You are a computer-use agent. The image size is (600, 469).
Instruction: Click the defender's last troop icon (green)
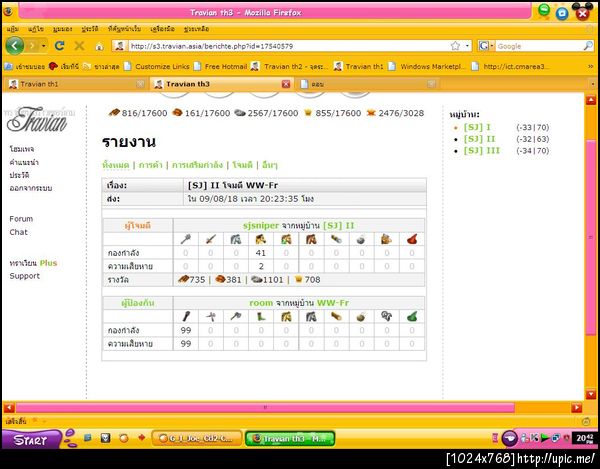412,316
